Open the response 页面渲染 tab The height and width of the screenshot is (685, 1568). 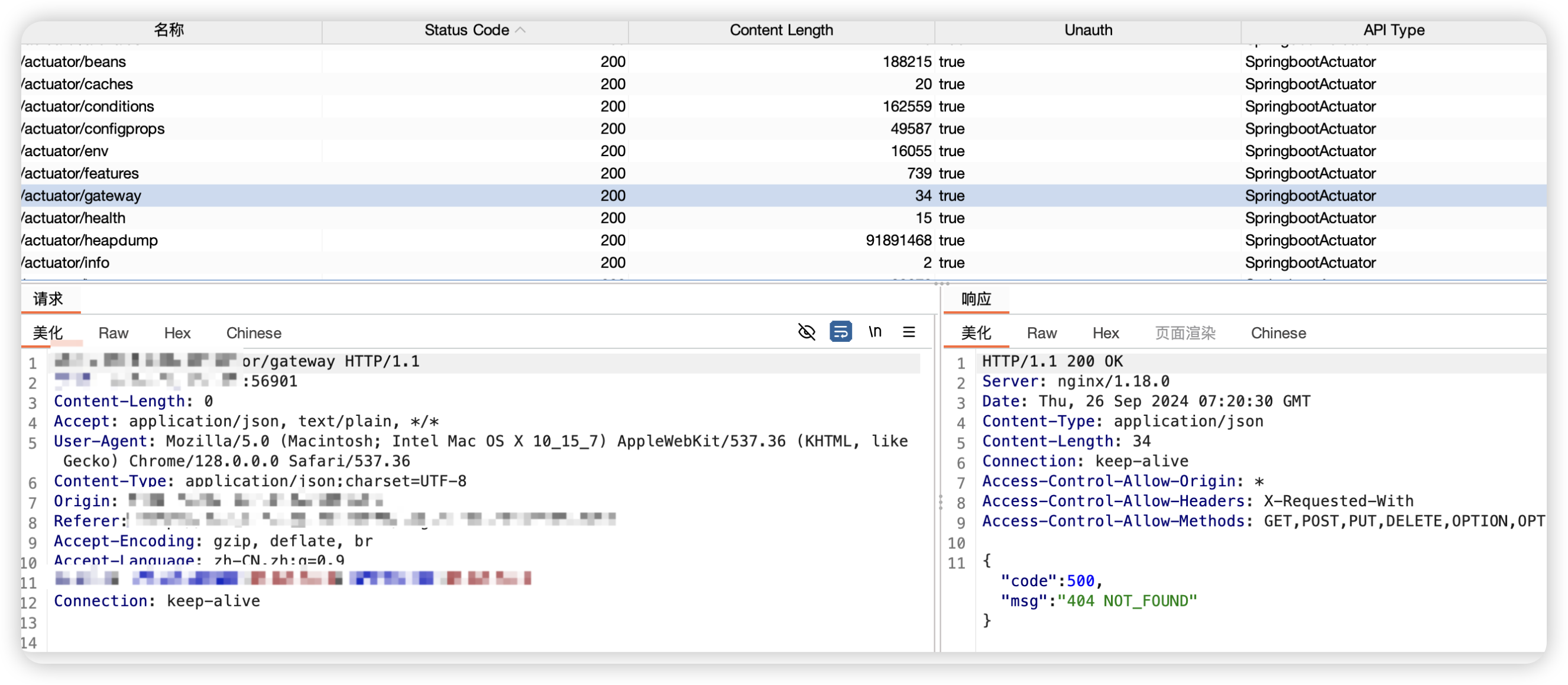pyautogui.click(x=1185, y=334)
